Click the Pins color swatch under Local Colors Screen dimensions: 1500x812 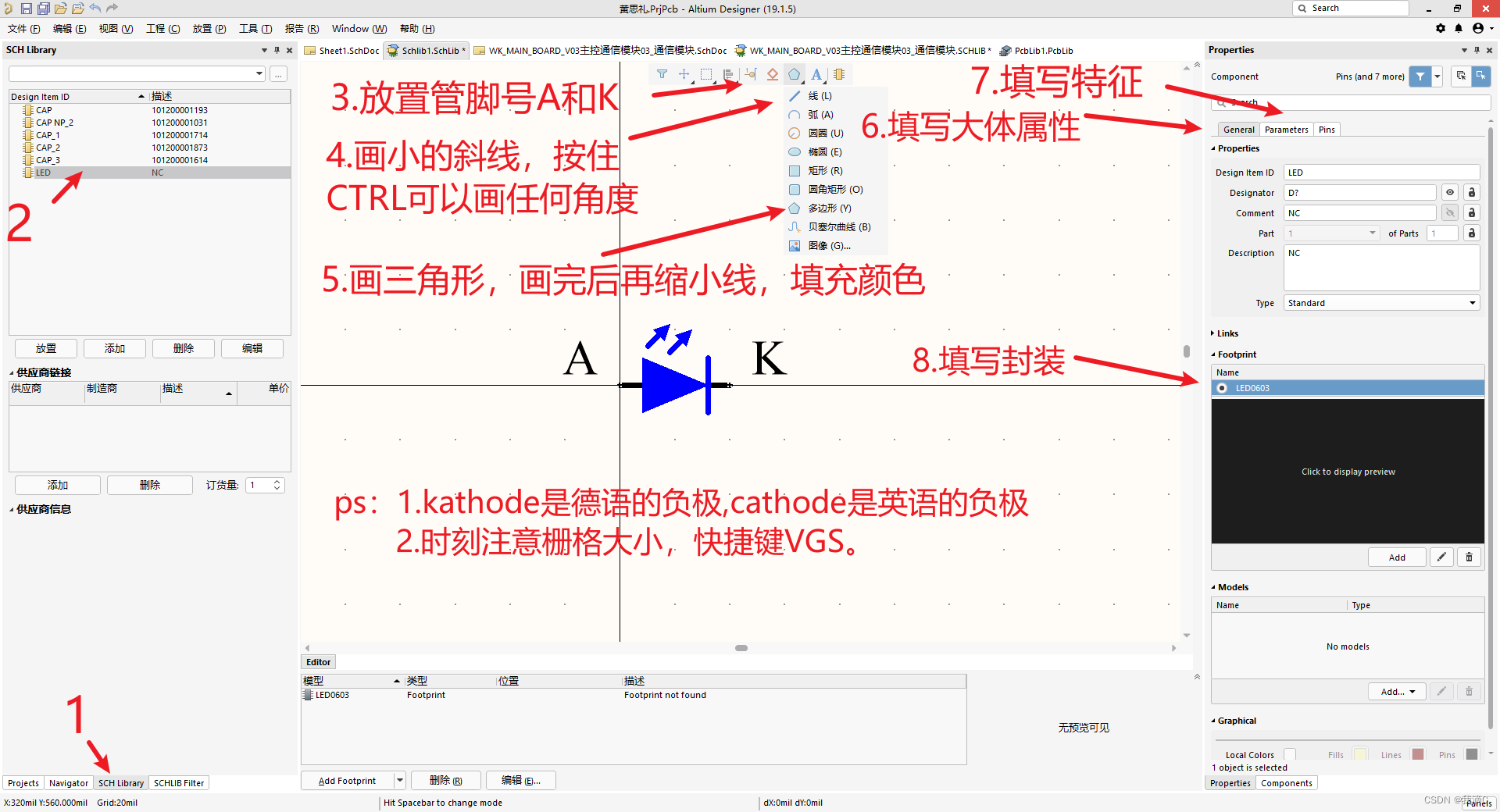tap(1472, 754)
